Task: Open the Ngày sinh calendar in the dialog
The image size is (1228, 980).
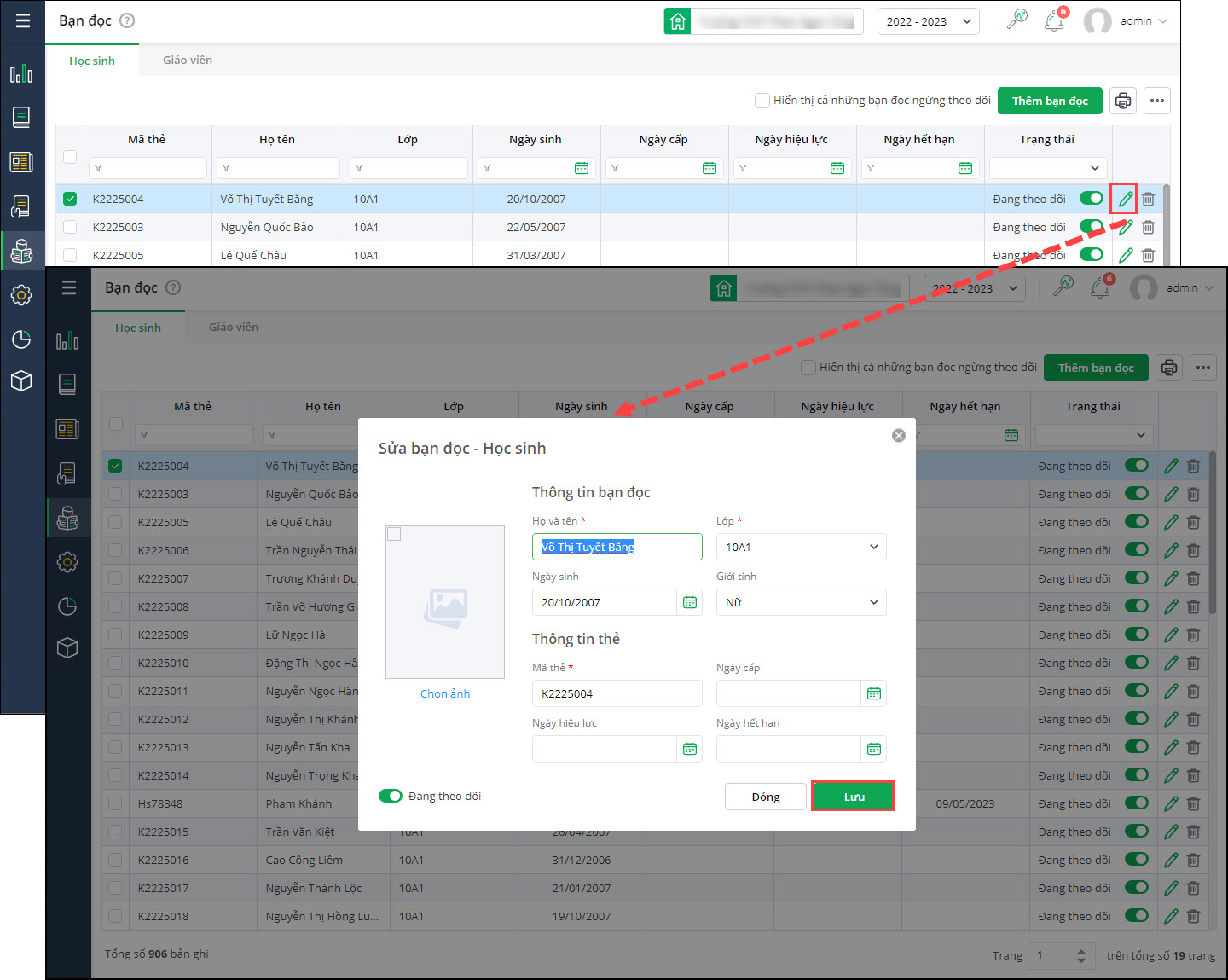Action: 690,602
